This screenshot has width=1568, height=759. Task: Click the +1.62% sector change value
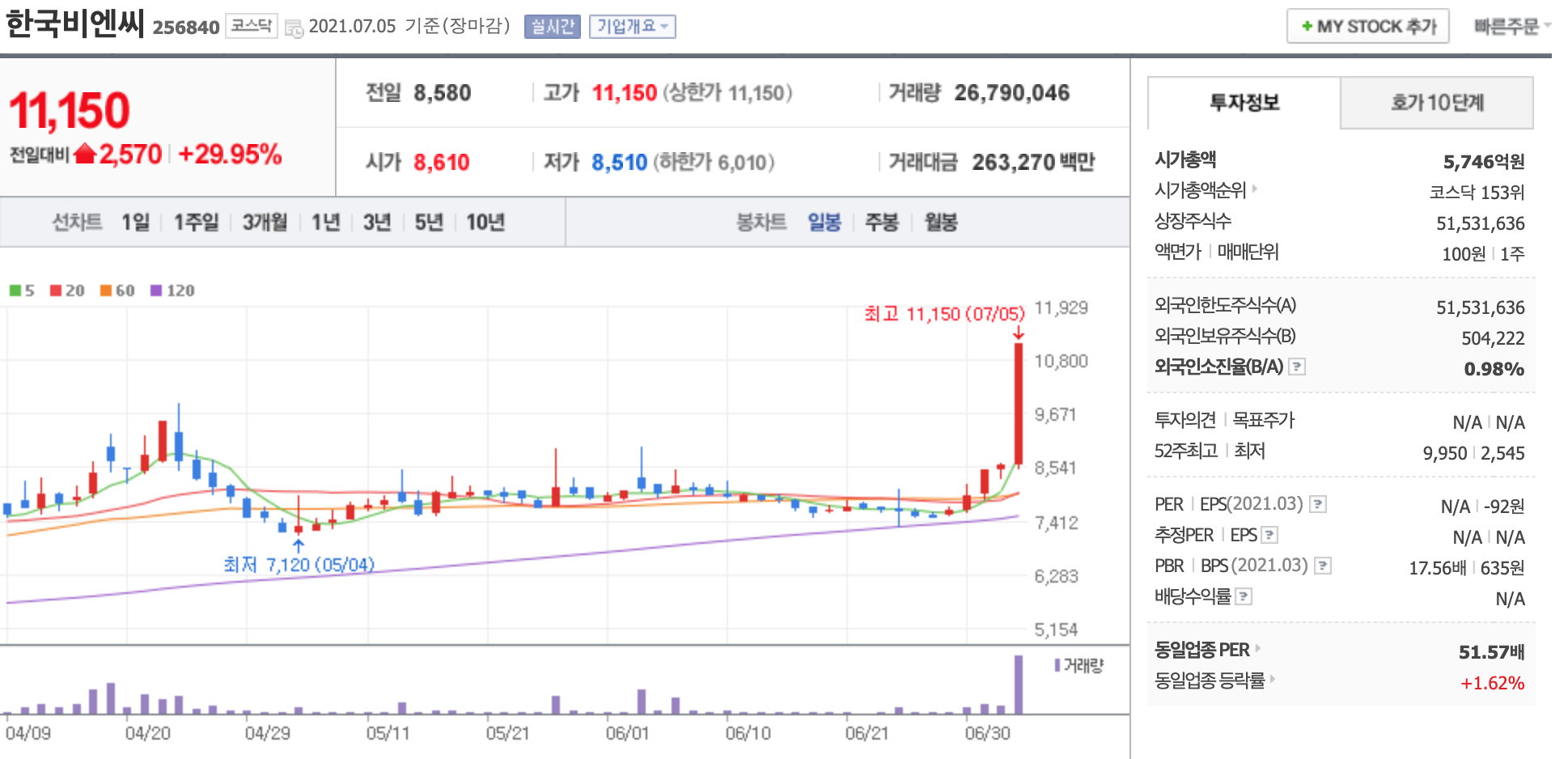[1493, 683]
